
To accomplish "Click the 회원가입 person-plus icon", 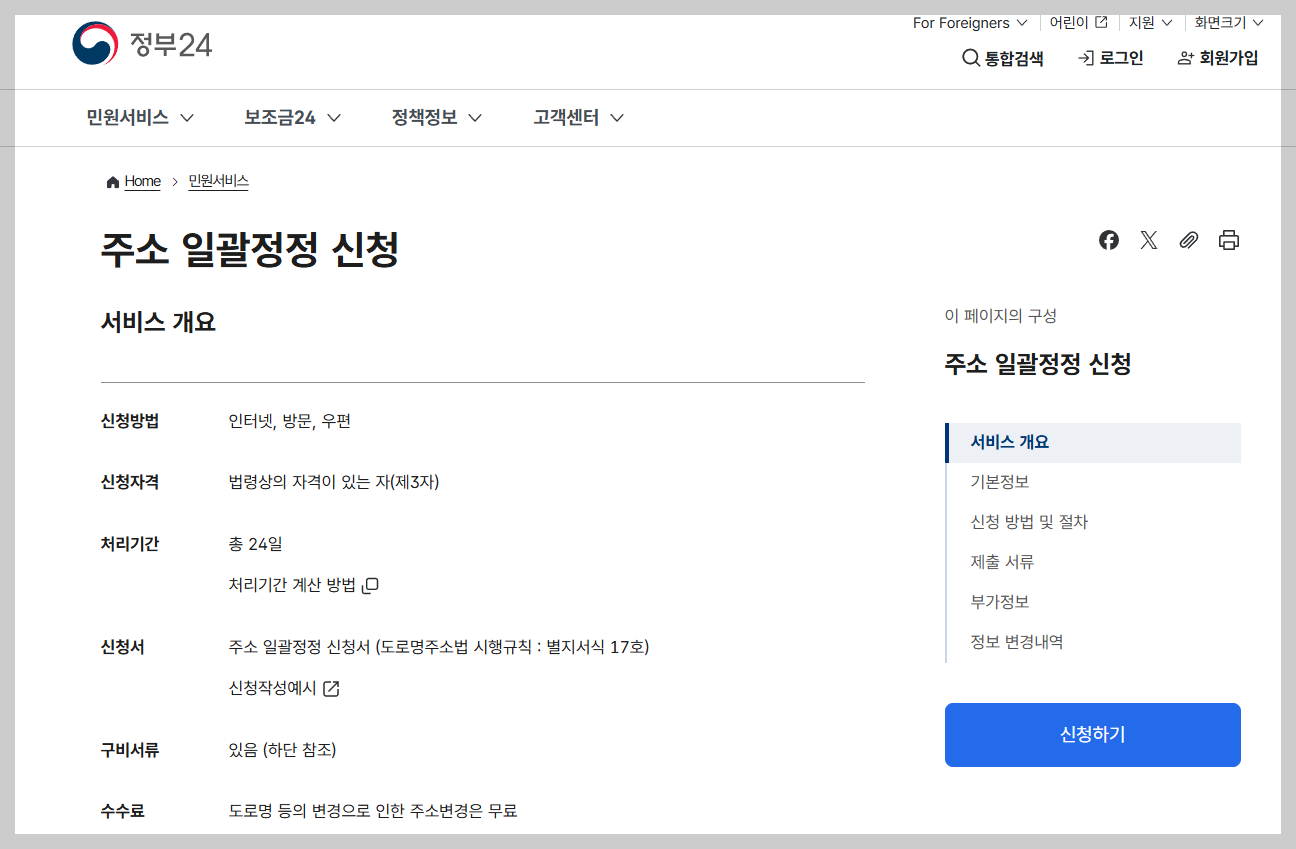I will (x=1186, y=58).
